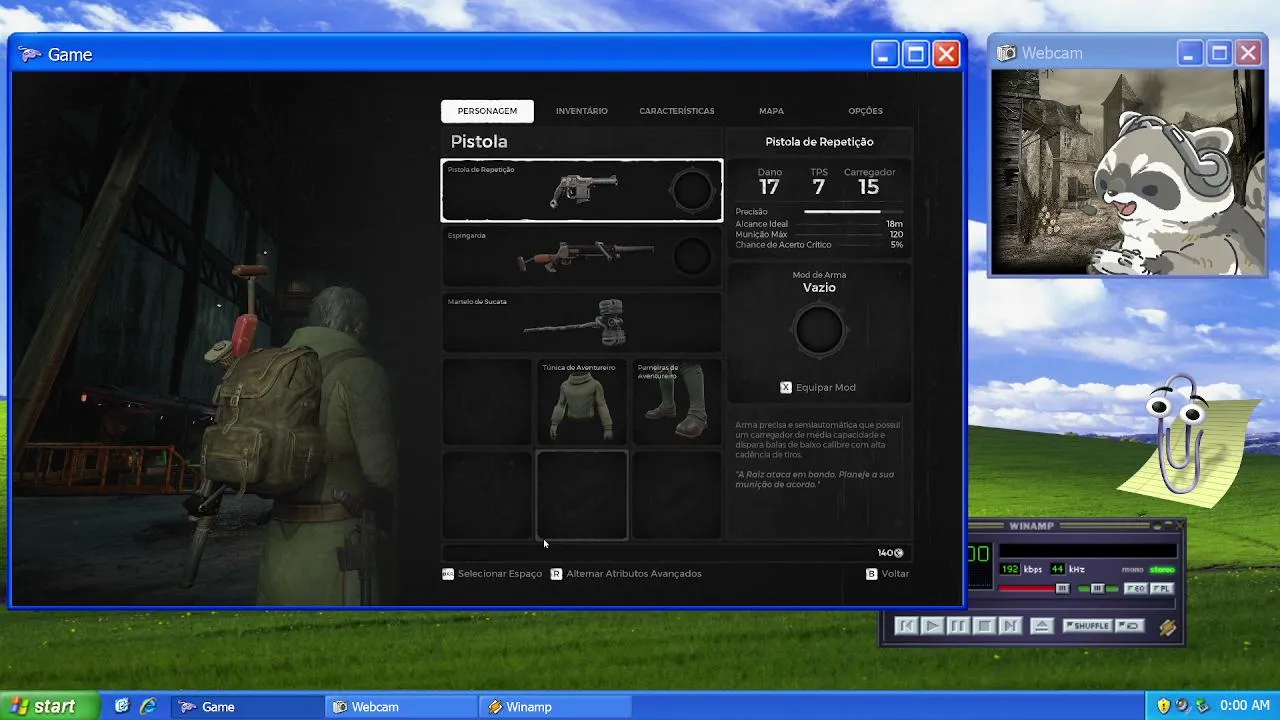Screen dimensions: 1280x720
Task: Switch to Winamp taskbar button
Action: (x=556, y=707)
